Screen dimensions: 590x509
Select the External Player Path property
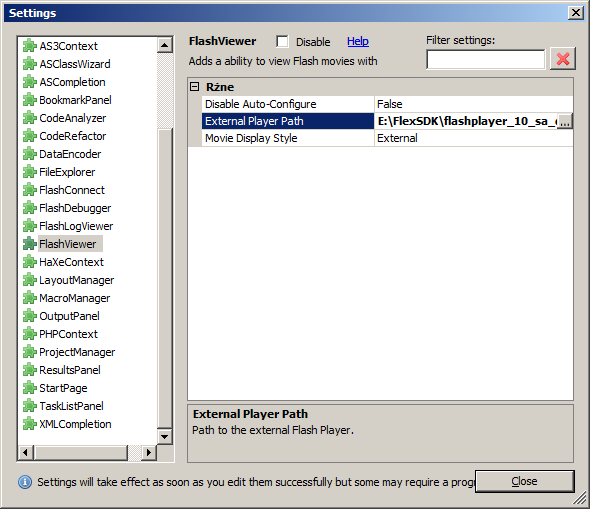coord(288,121)
